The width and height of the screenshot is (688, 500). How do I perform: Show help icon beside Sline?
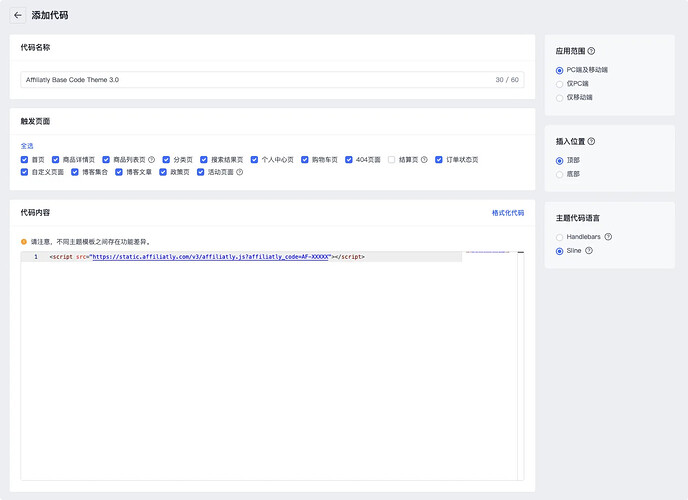click(589, 250)
